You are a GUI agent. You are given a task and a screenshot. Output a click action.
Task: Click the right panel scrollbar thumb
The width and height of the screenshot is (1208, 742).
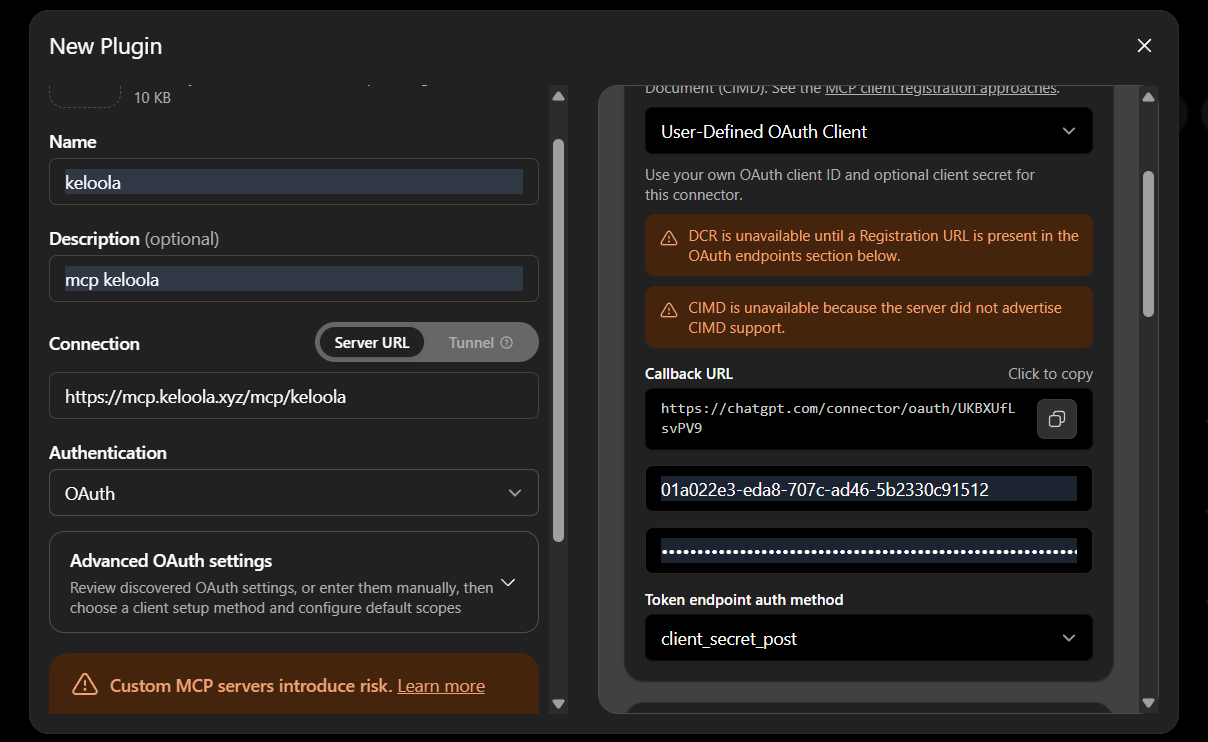pos(1148,244)
